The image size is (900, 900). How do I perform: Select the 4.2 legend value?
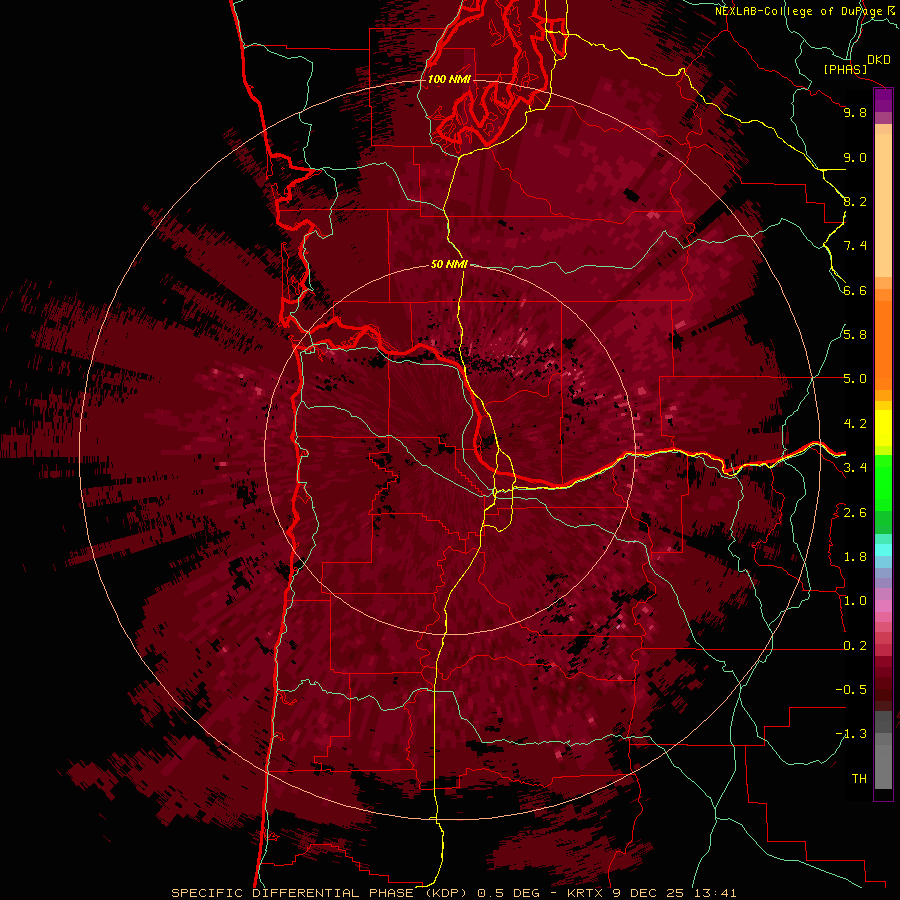click(855, 424)
